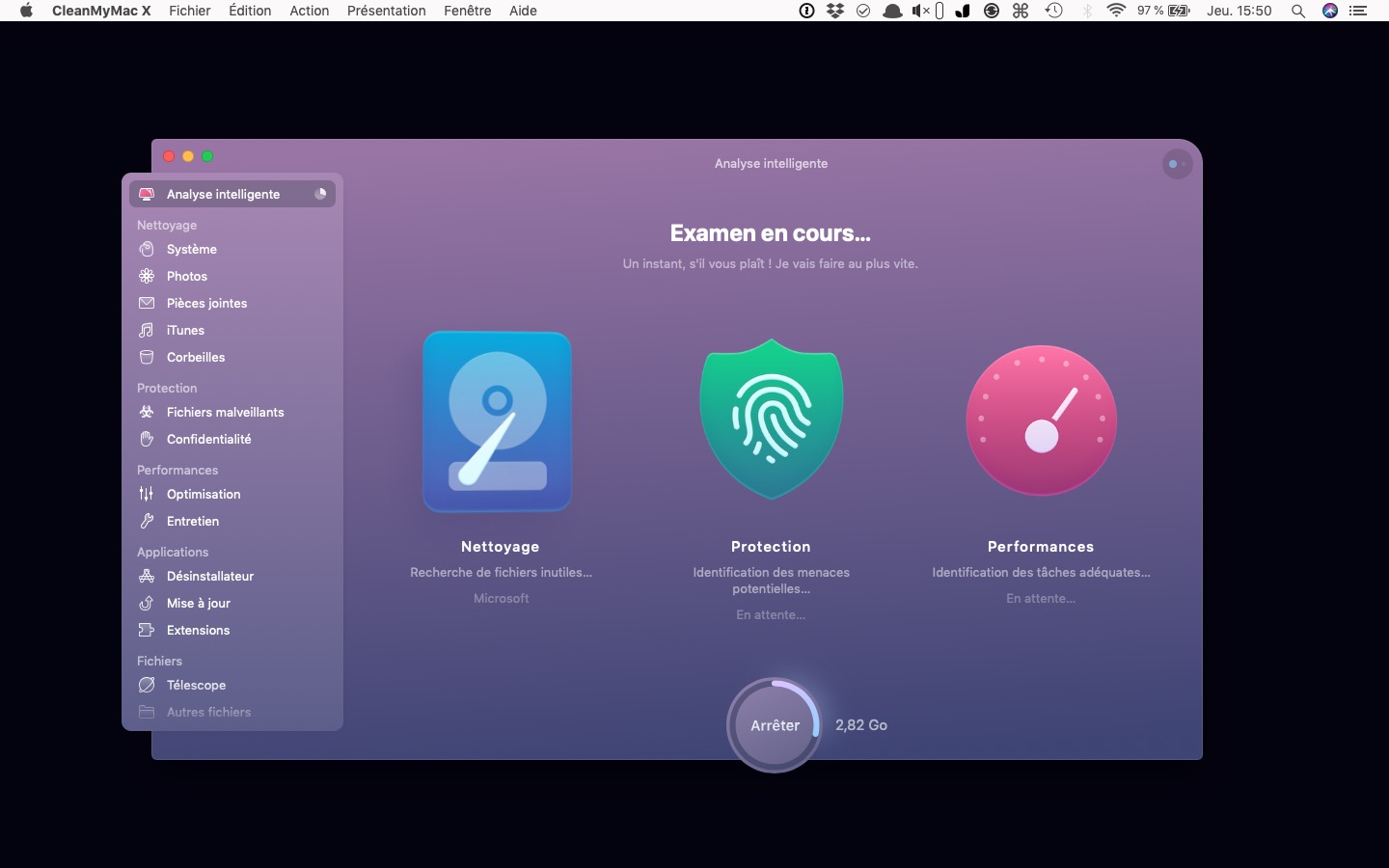Open the Optimisation module
This screenshot has height=868, width=1389.
(204, 495)
